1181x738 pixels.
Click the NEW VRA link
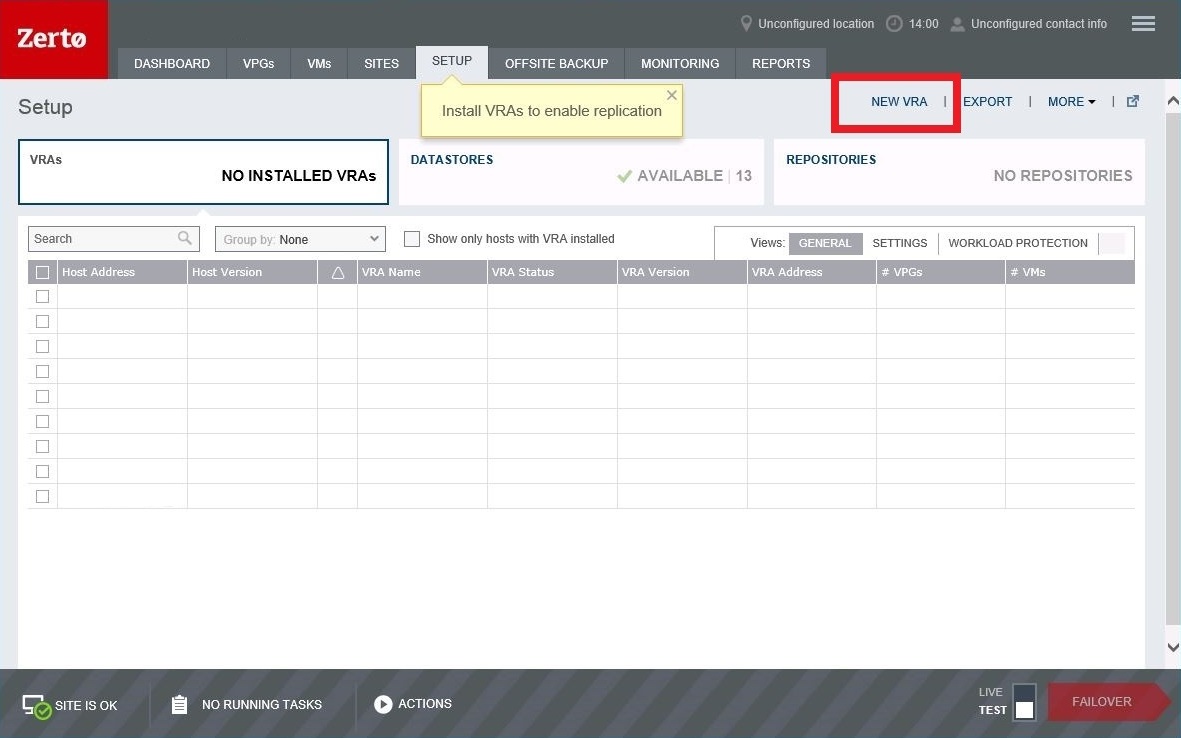(899, 102)
